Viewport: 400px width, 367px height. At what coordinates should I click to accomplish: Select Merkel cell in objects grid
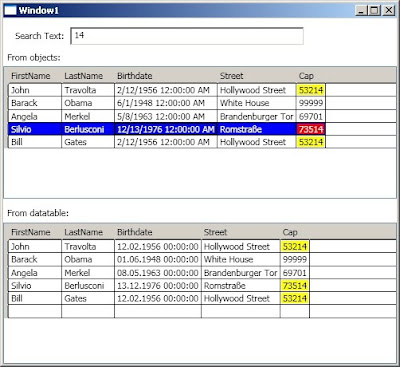88,116
